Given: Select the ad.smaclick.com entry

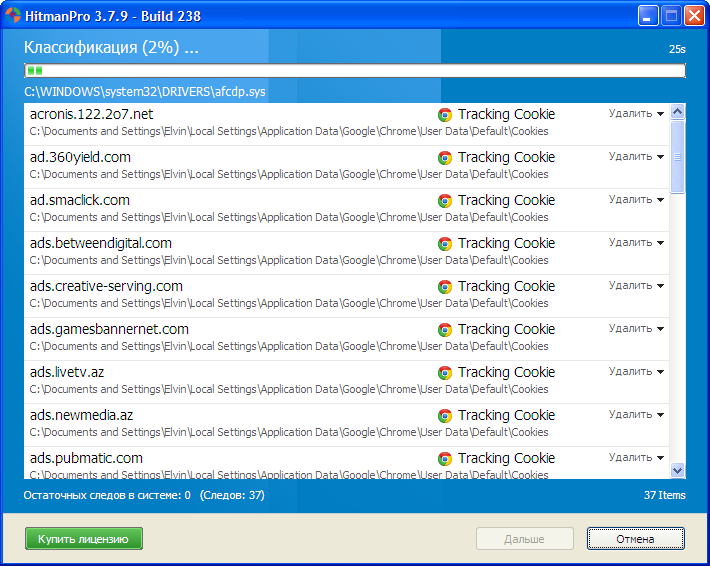Looking at the screenshot, I should click(346, 210).
